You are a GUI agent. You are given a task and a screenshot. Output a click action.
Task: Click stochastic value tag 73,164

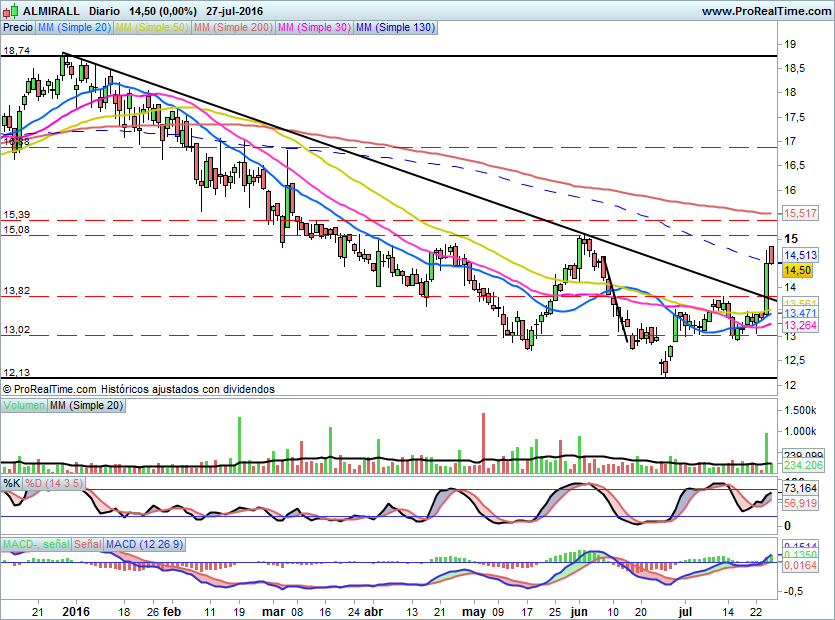tap(800, 488)
